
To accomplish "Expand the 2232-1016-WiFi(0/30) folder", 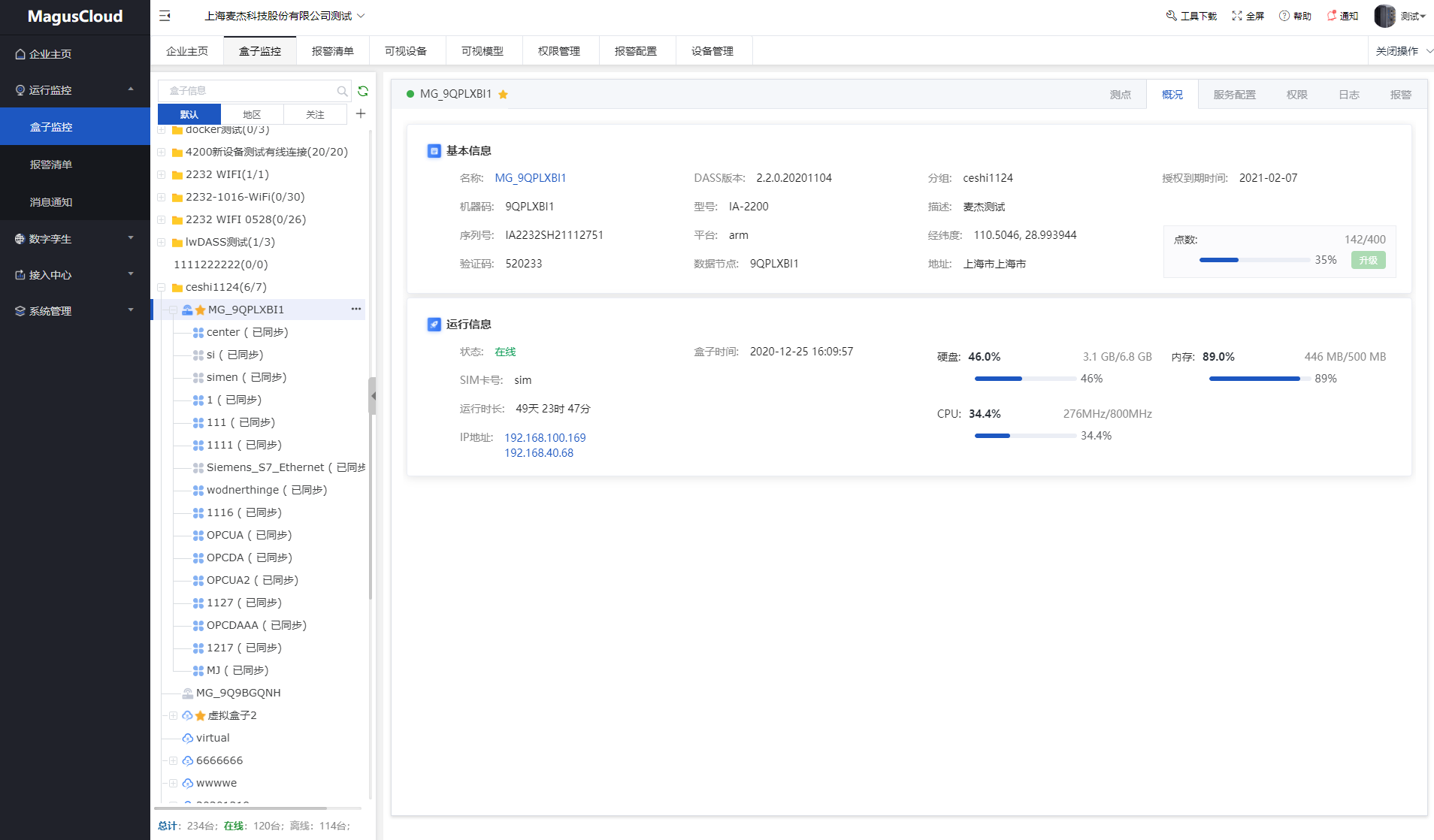I will pyautogui.click(x=161, y=197).
